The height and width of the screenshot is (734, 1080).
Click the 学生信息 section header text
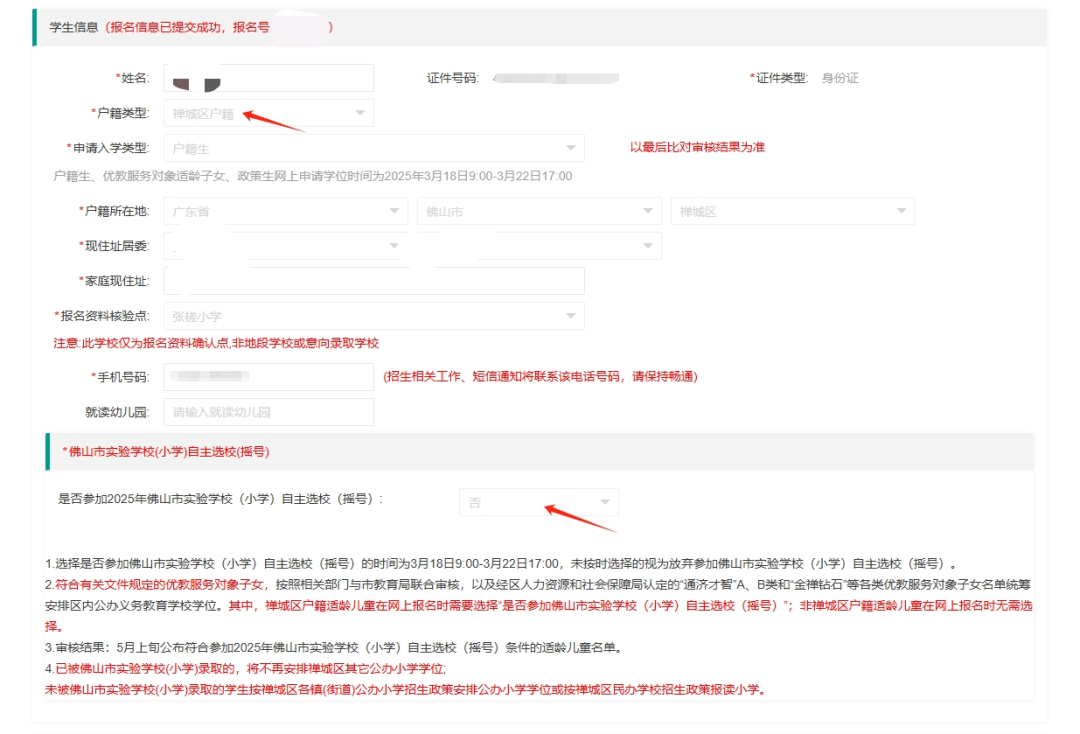click(74, 28)
